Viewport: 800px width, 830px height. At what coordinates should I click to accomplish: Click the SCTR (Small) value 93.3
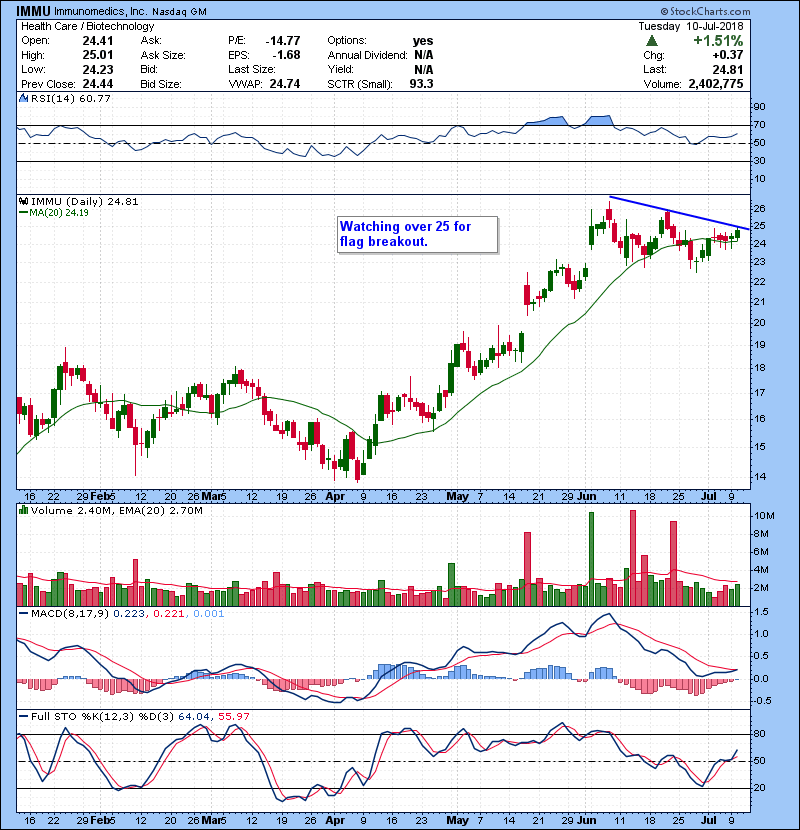coord(421,84)
